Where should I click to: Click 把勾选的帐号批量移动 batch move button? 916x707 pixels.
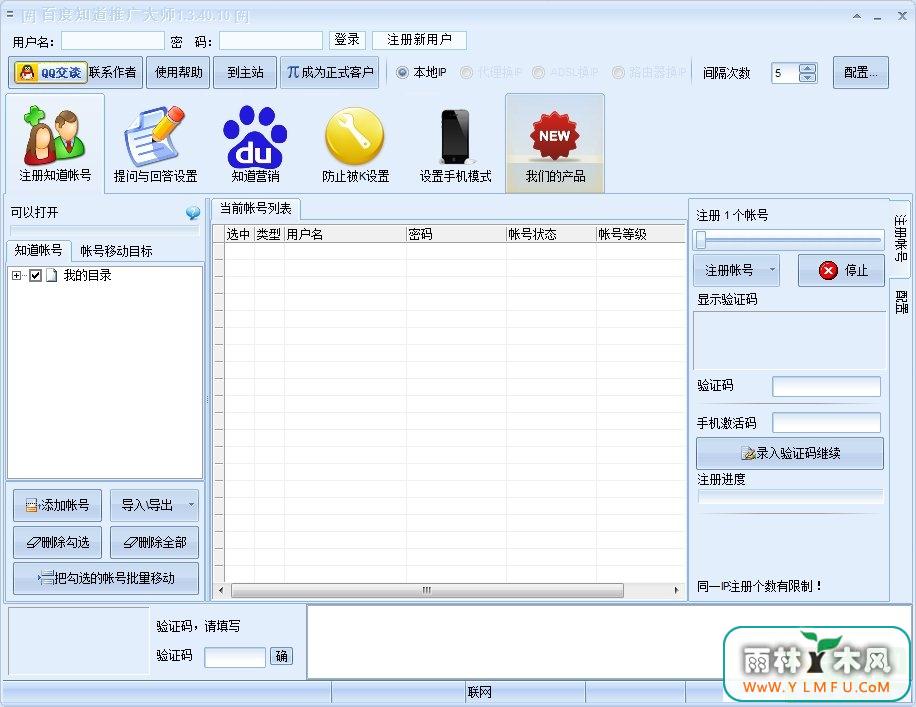coord(106,578)
